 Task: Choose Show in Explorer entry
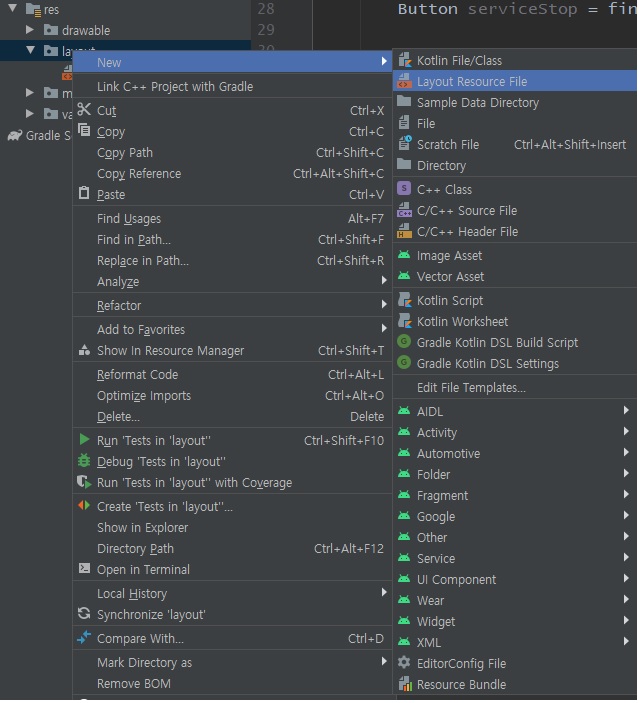click(232, 527)
